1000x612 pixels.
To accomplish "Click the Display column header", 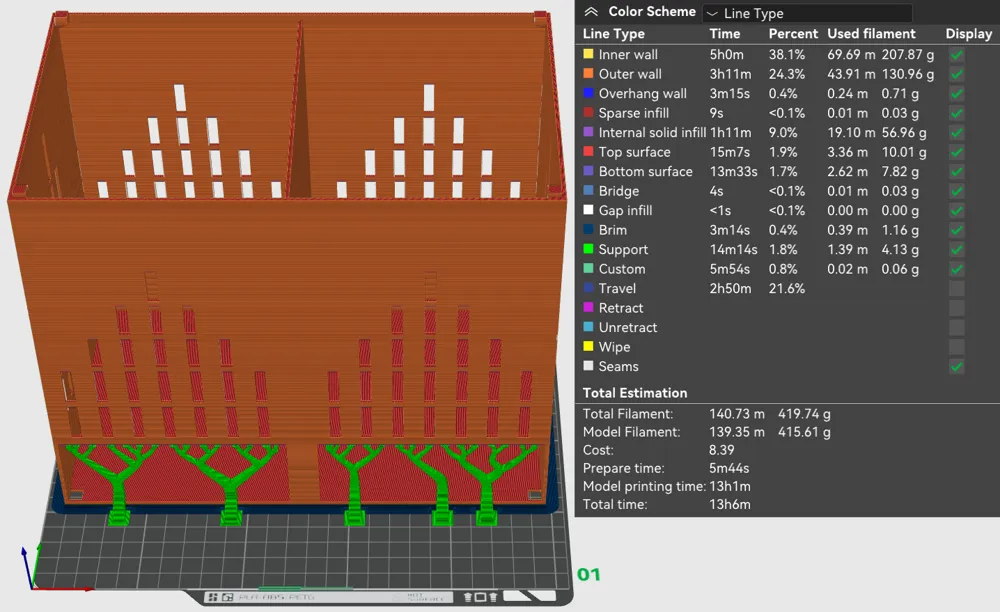I will 968,34.
